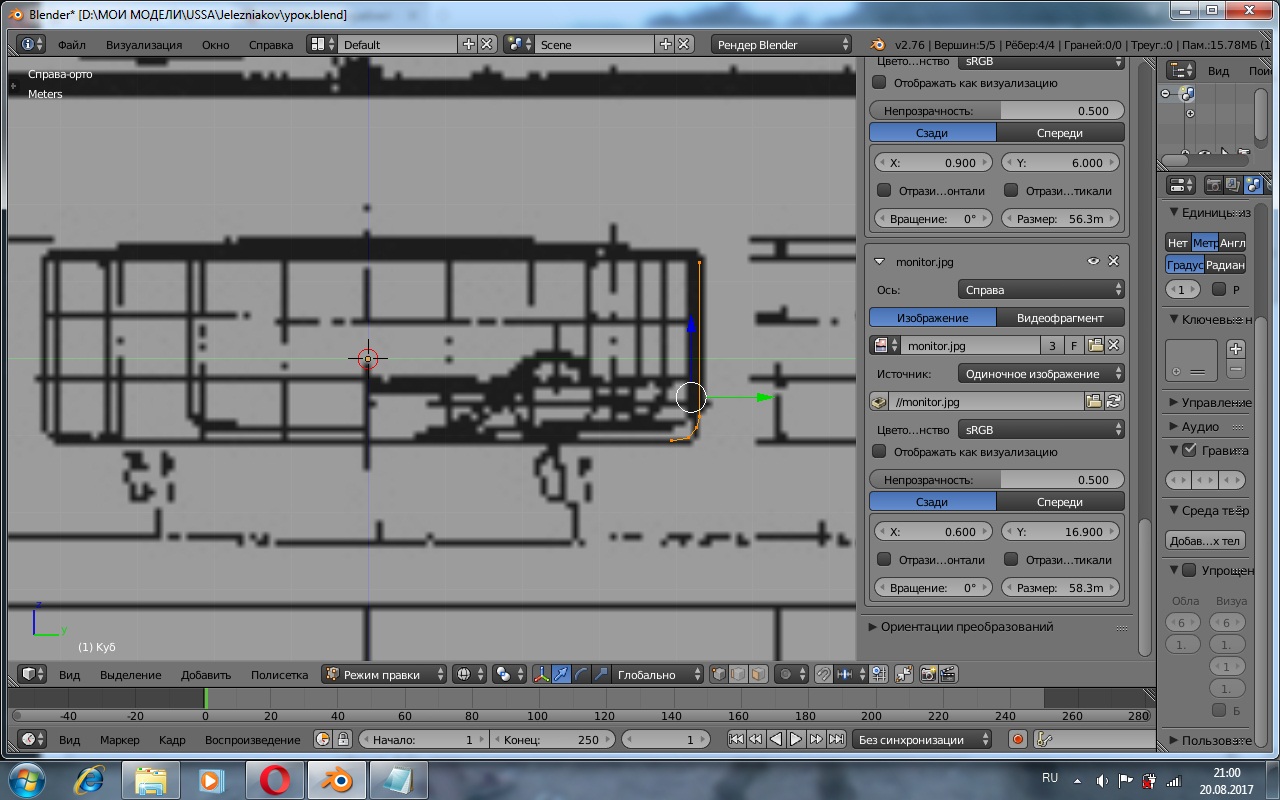Open the Визуализация menu
This screenshot has height=800, width=1280.
[x=144, y=44]
